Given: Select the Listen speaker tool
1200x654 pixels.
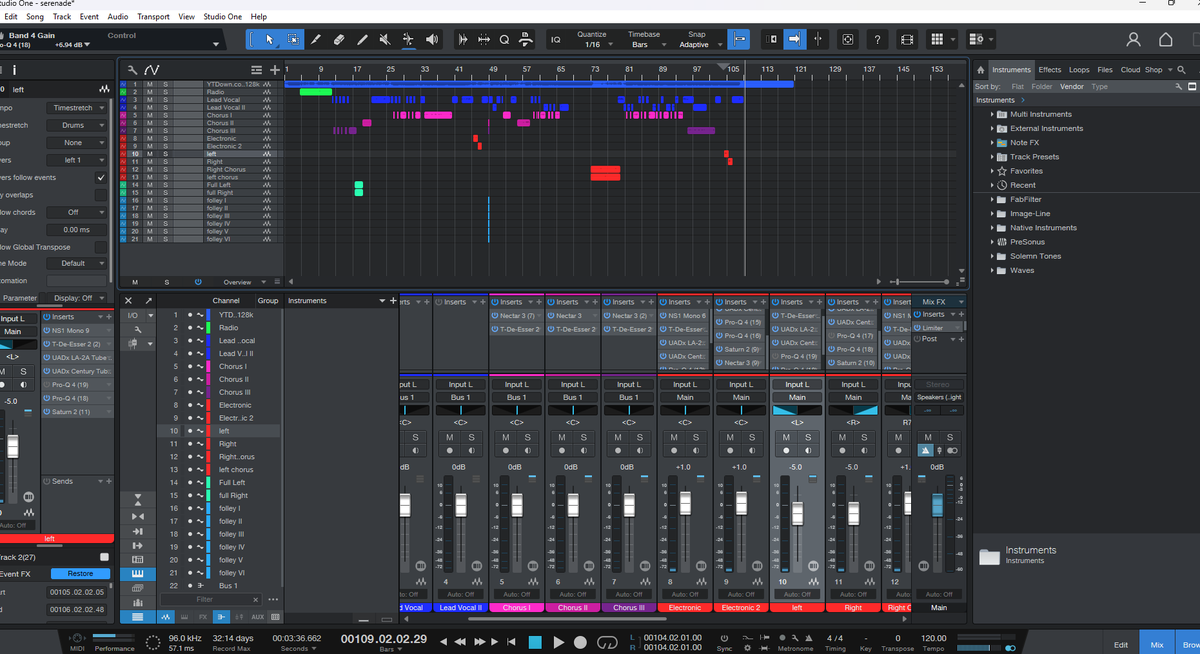Looking at the screenshot, I should pyautogui.click(x=432, y=39).
